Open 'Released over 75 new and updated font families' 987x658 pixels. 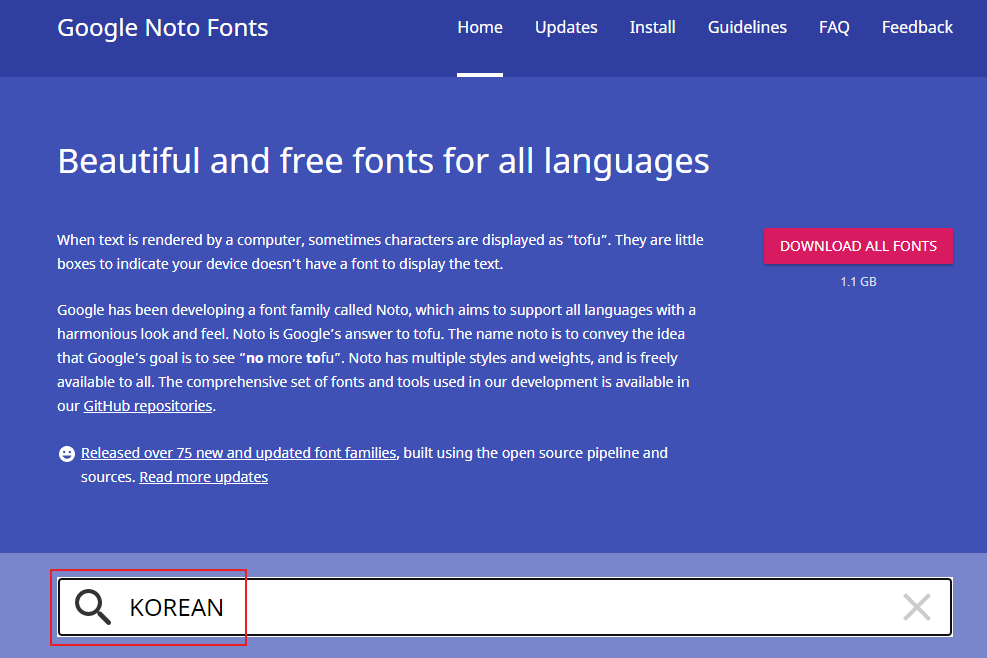(x=239, y=453)
